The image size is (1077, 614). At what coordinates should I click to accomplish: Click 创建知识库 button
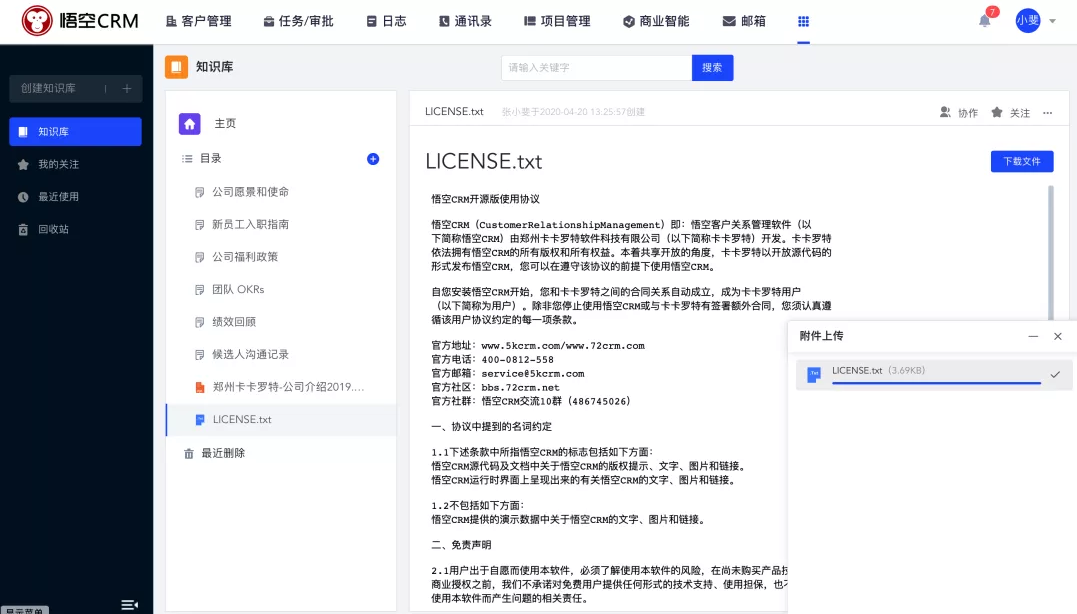[x=76, y=89]
